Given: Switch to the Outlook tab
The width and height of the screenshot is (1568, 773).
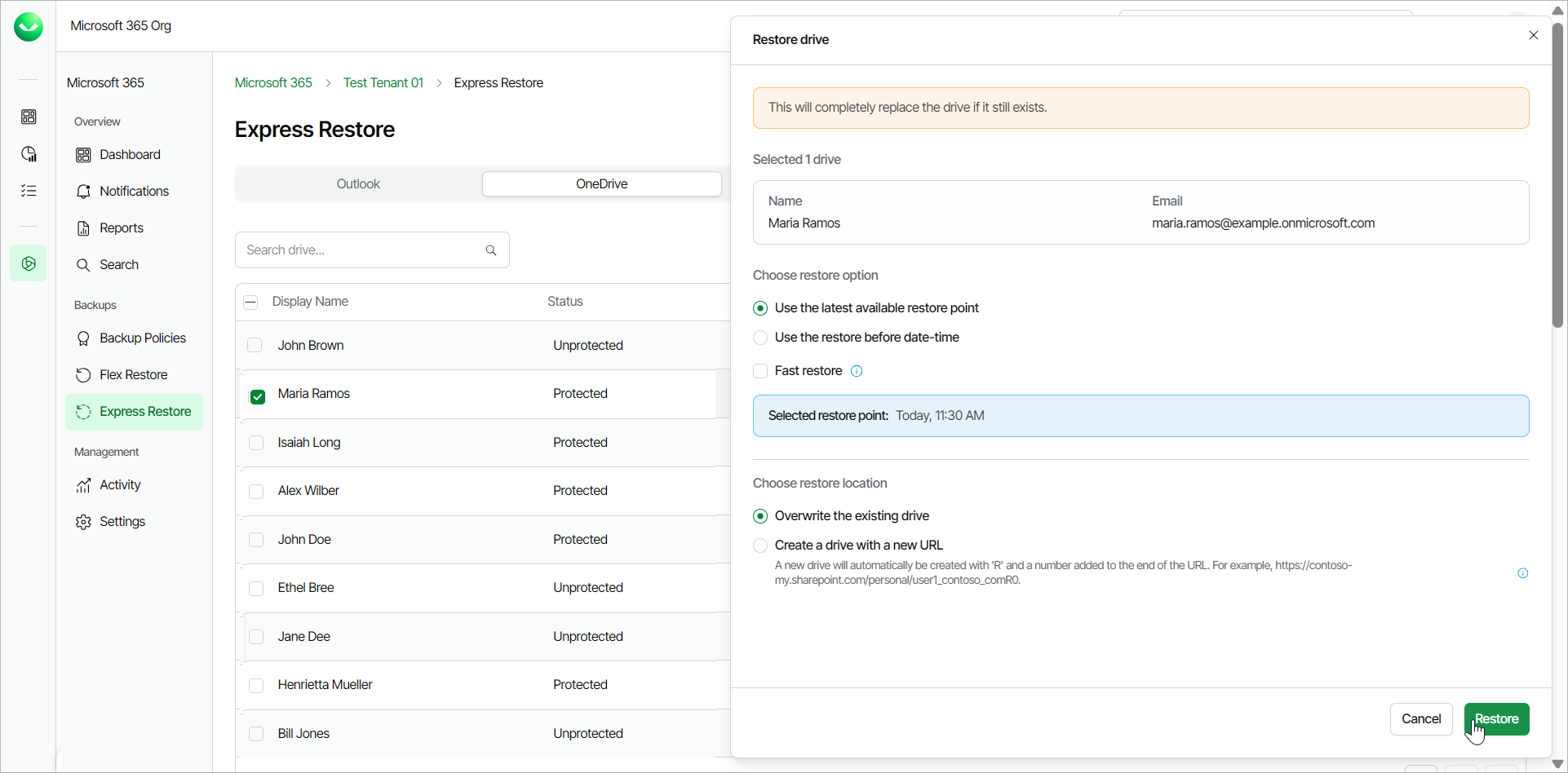Looking at the screenshot, I should 358,184.
